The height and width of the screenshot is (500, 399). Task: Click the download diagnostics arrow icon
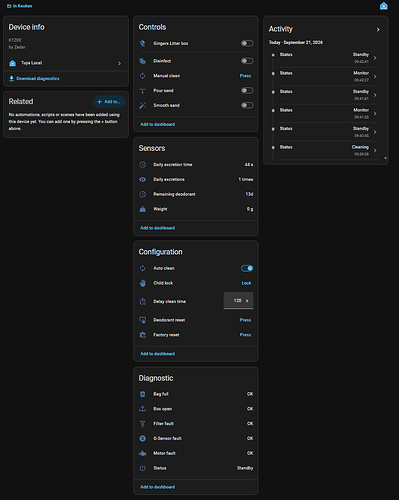[11, 78]
